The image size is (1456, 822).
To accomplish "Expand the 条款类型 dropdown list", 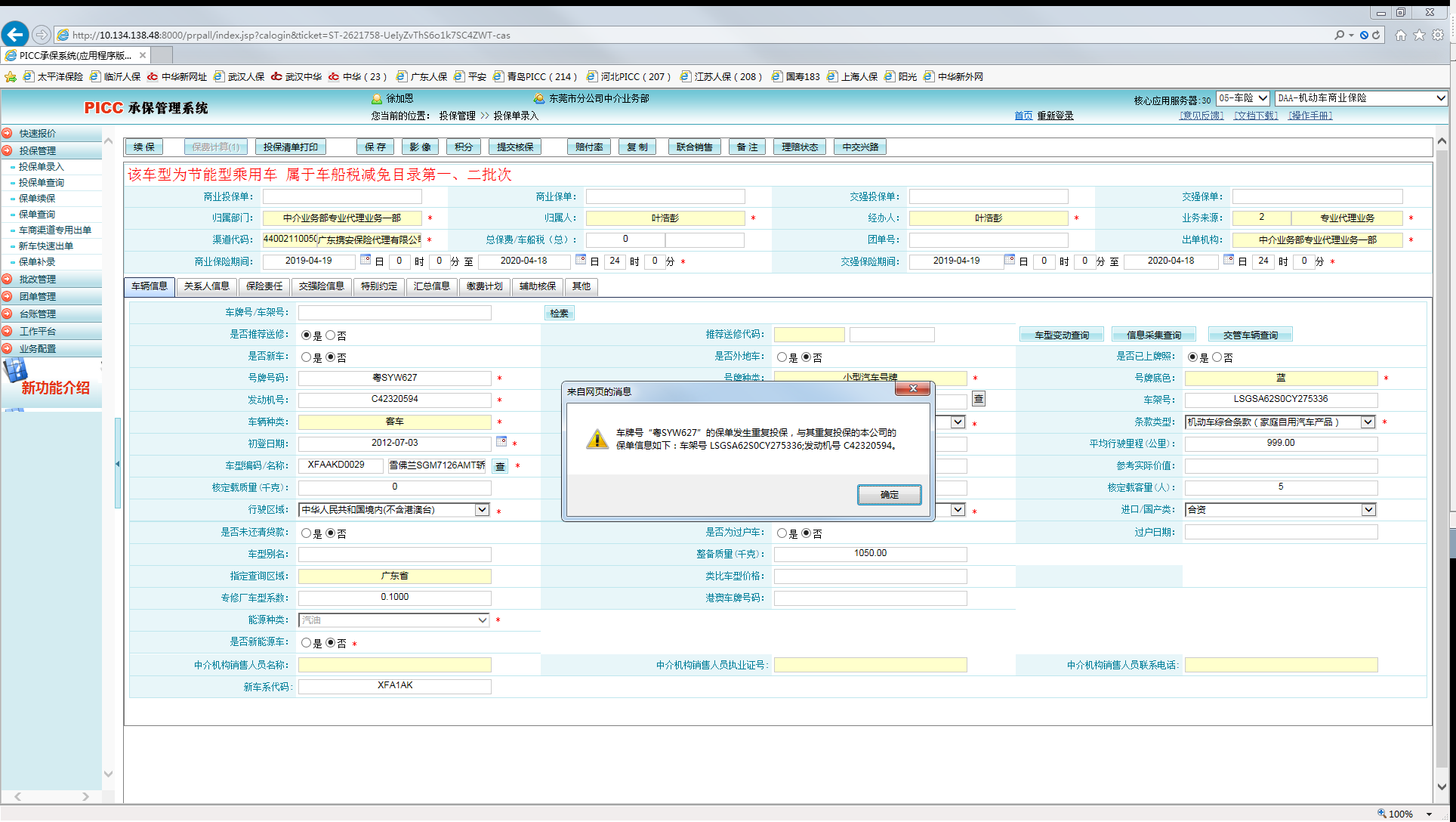I will click(x=1368, y=422).
